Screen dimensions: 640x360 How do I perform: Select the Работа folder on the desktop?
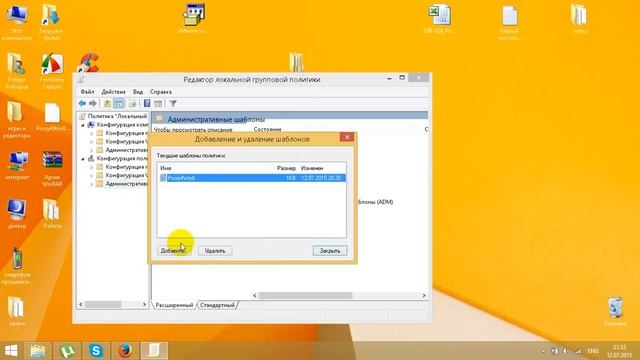52,213
